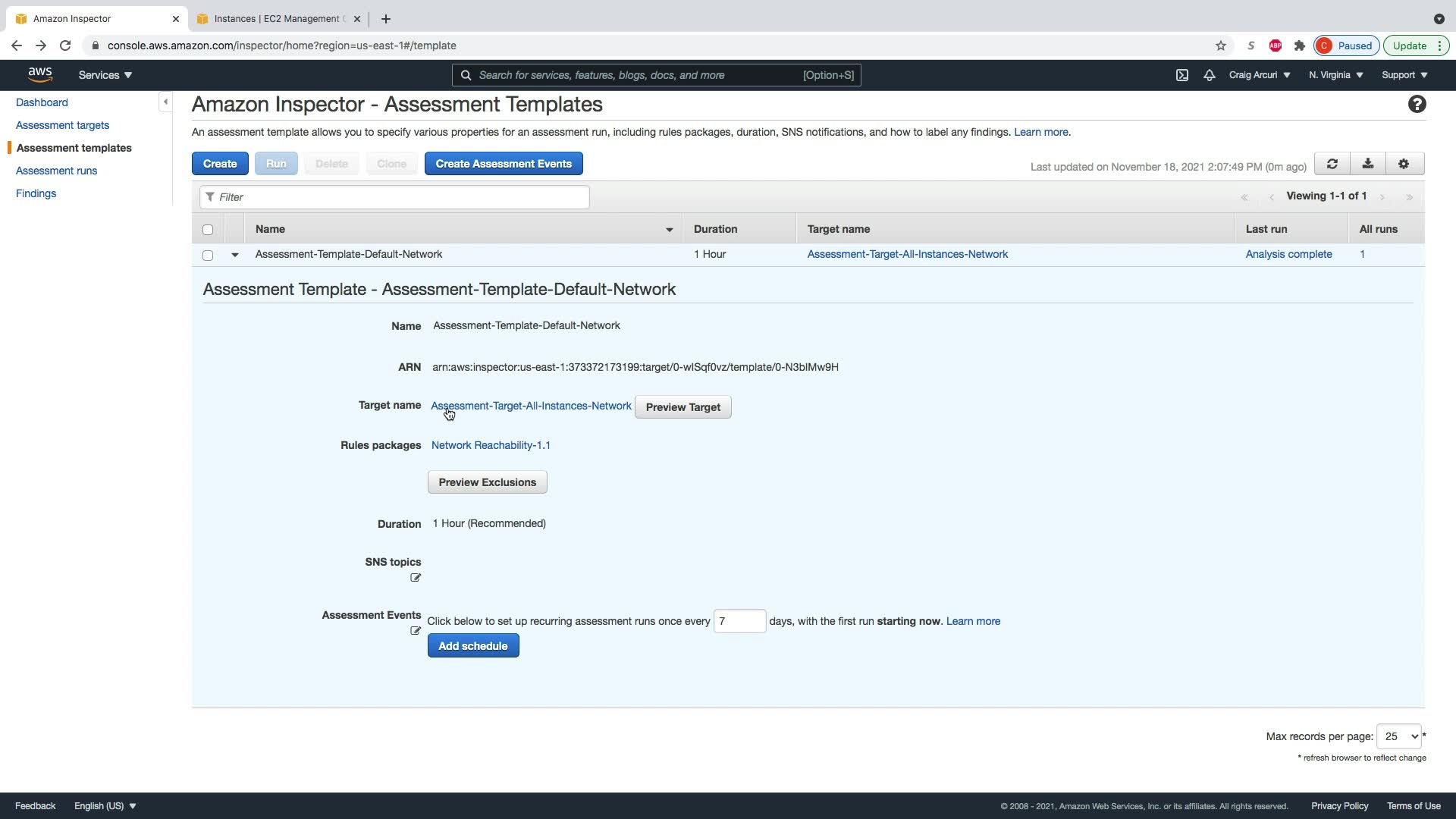
Task: Open Max records per page dropdown
Action: tap(1398, 736)
